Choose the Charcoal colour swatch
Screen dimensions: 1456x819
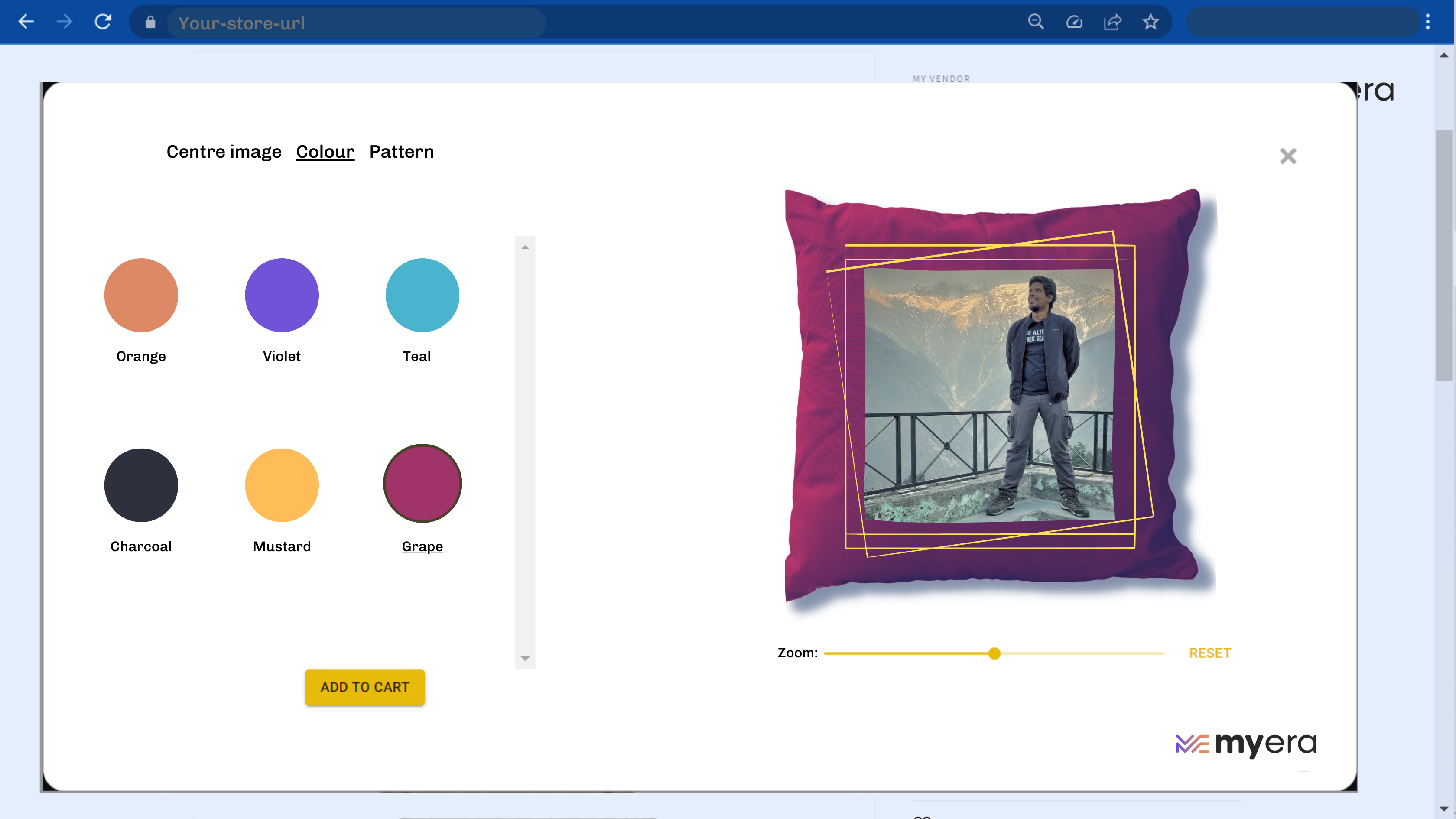point(141,485)
